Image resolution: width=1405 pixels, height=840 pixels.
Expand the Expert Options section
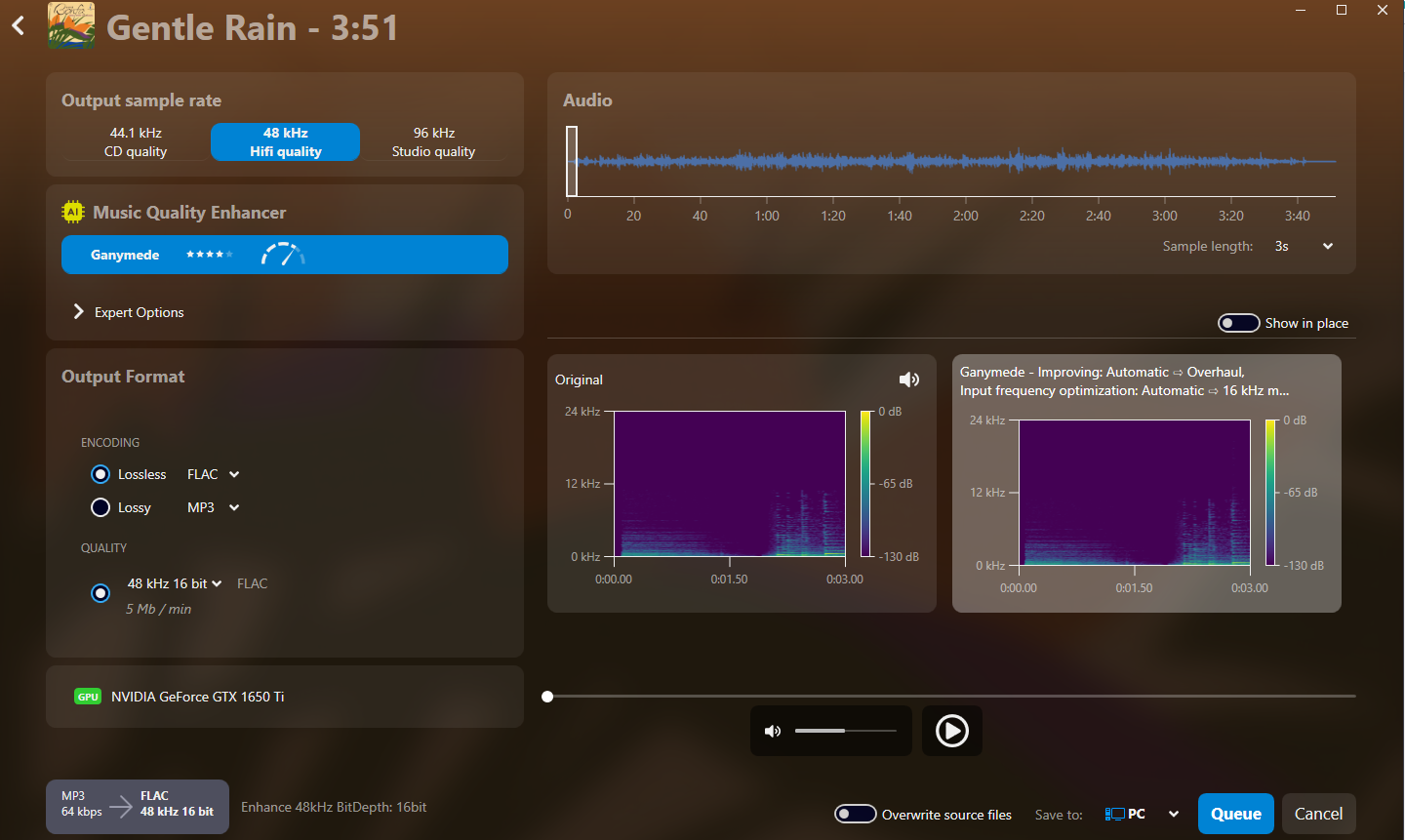78,311
